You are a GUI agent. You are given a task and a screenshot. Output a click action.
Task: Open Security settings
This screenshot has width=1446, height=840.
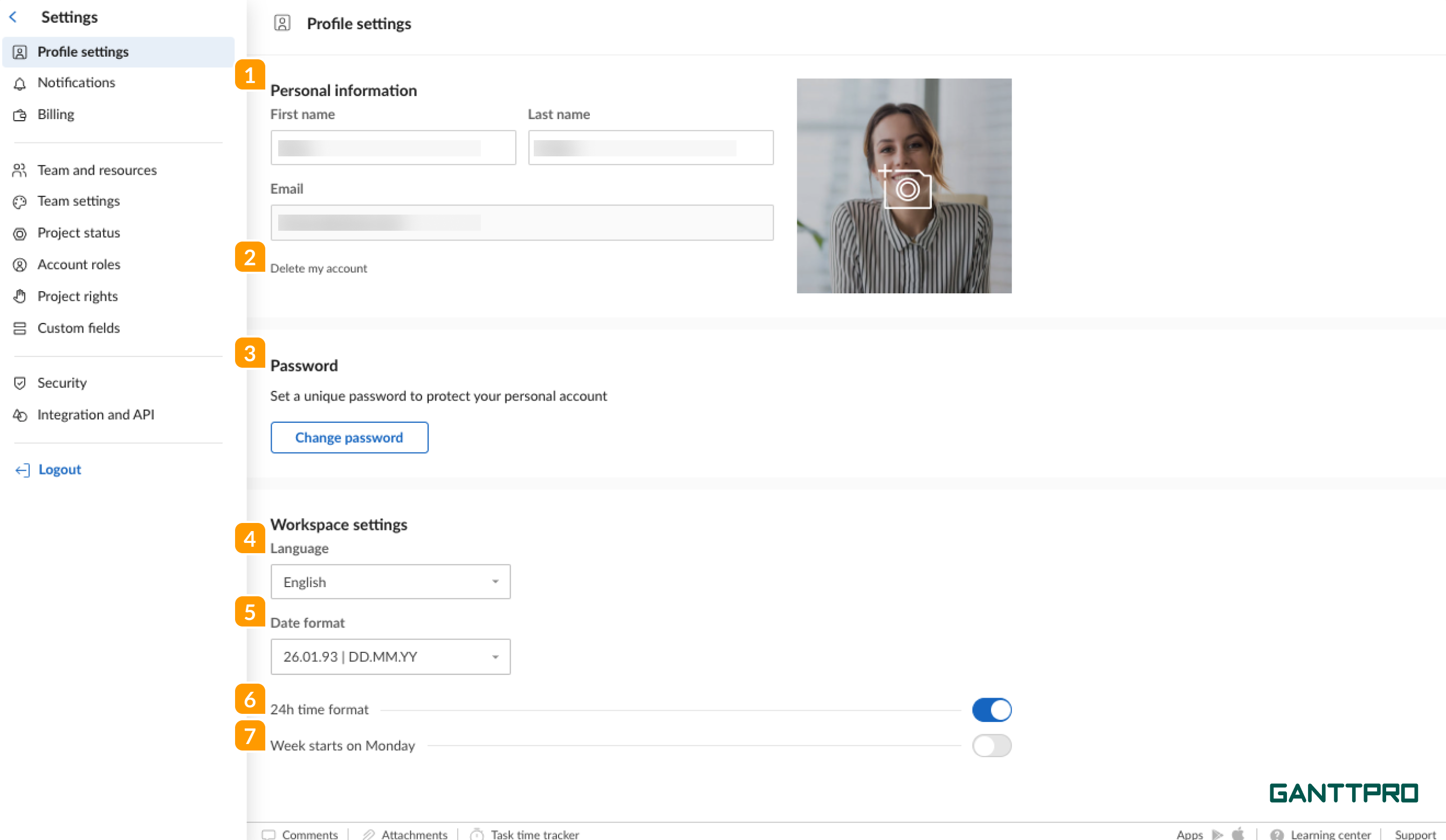click(61, 383)
